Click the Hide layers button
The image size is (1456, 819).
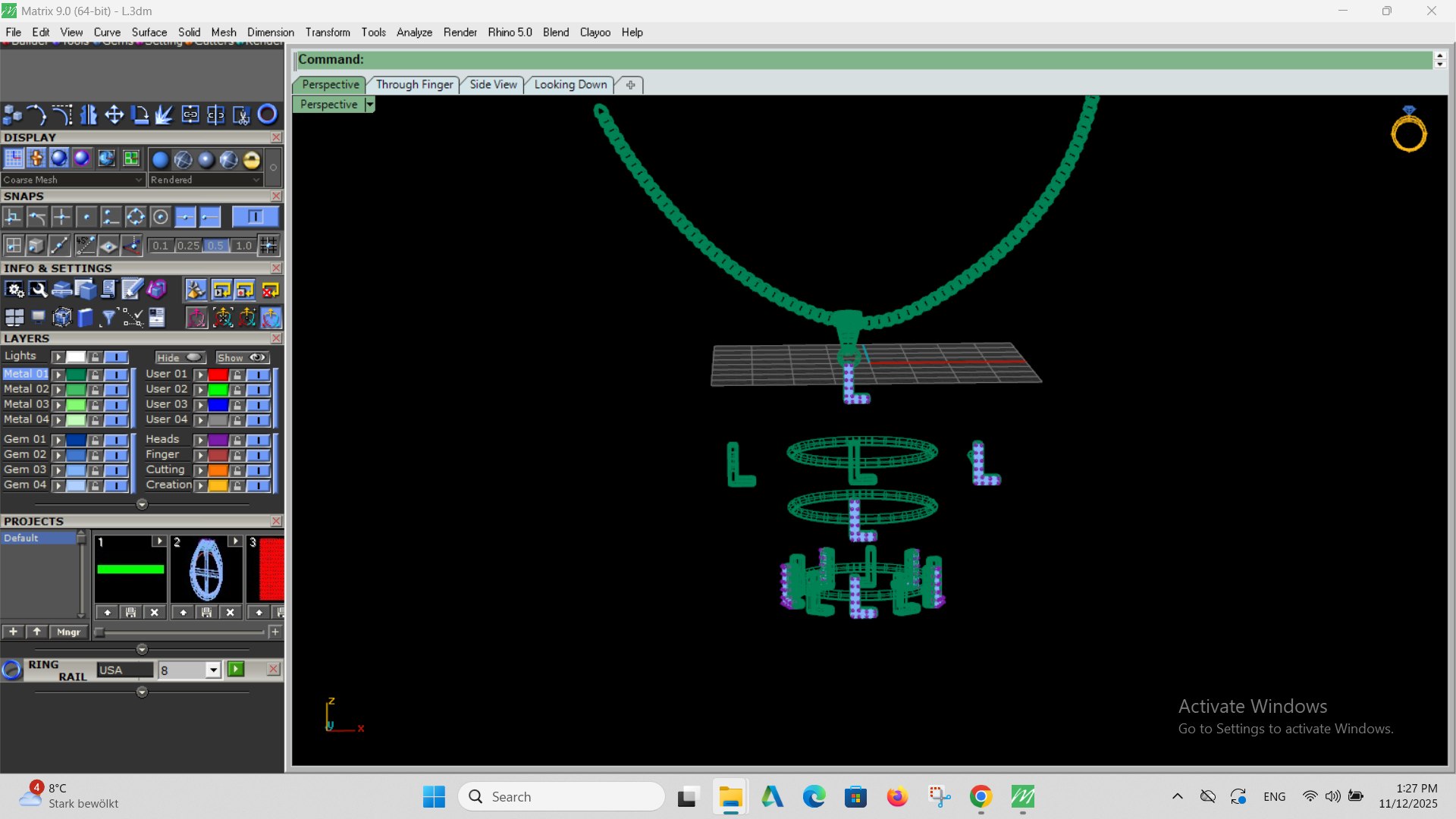tap(180, 358)
